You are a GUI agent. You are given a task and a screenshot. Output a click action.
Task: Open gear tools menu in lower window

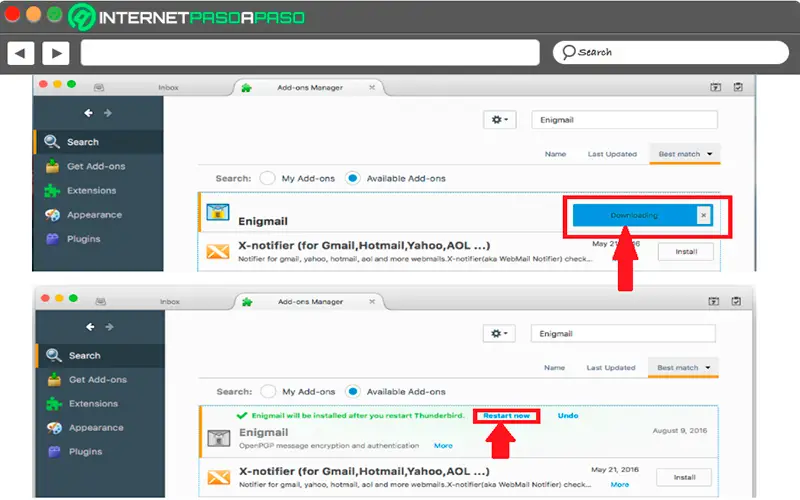(x=499, y=334)
